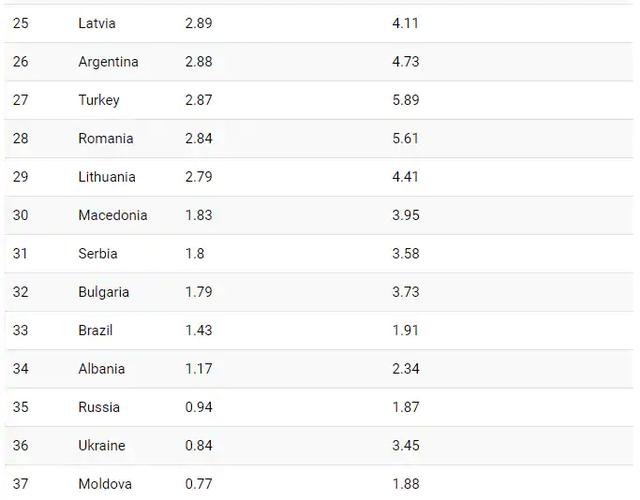Click Turkey's 5.89 value

(x=406, y=100)
